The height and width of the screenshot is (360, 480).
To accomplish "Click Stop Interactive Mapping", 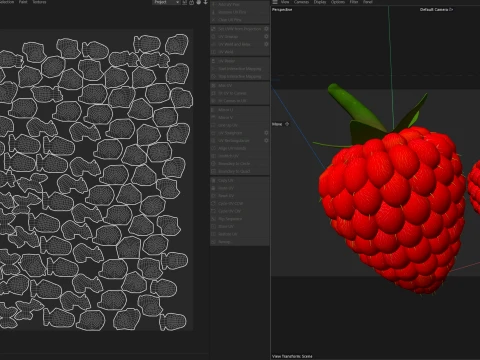I will (x=239, y=76).
